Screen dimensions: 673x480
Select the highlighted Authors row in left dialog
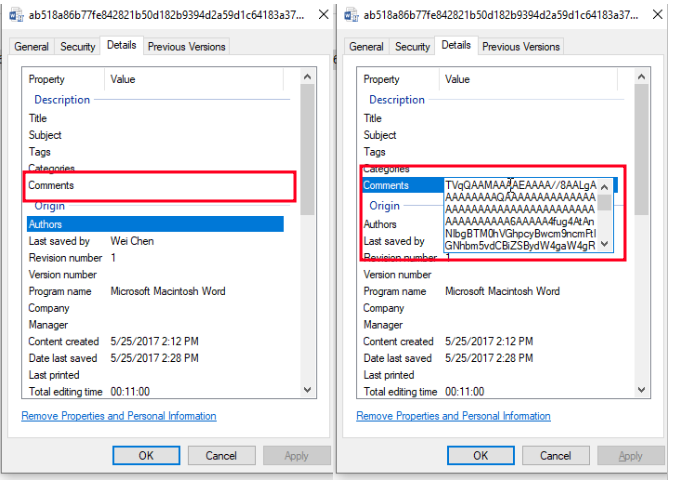[x=155, y=224]
